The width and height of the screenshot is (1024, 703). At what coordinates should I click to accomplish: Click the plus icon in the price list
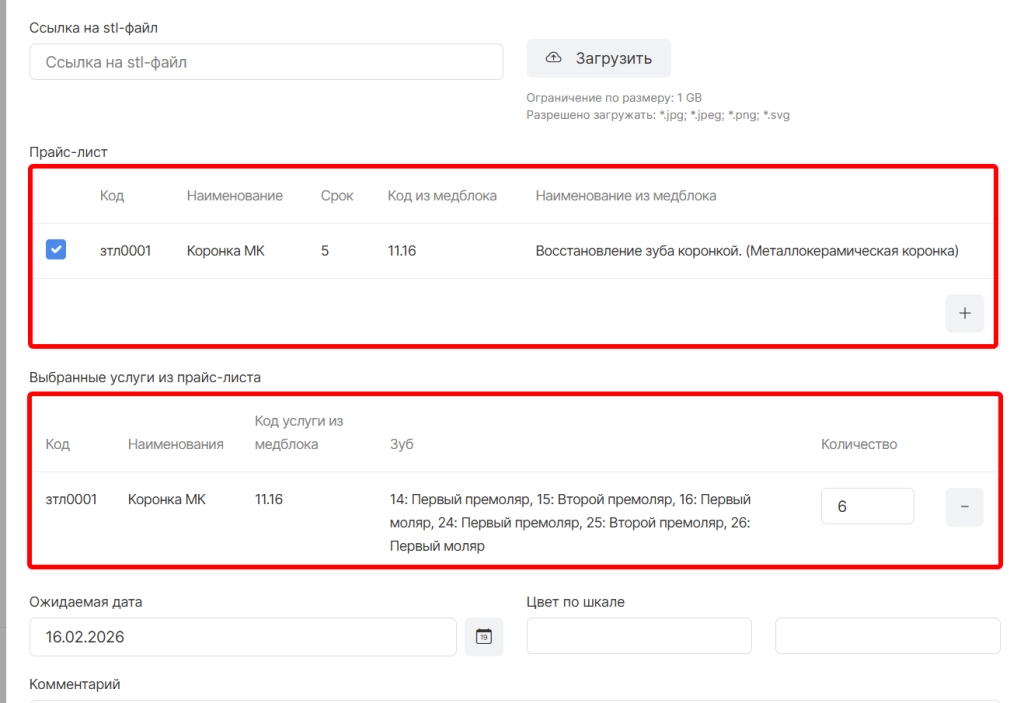(x=964, y=313)
